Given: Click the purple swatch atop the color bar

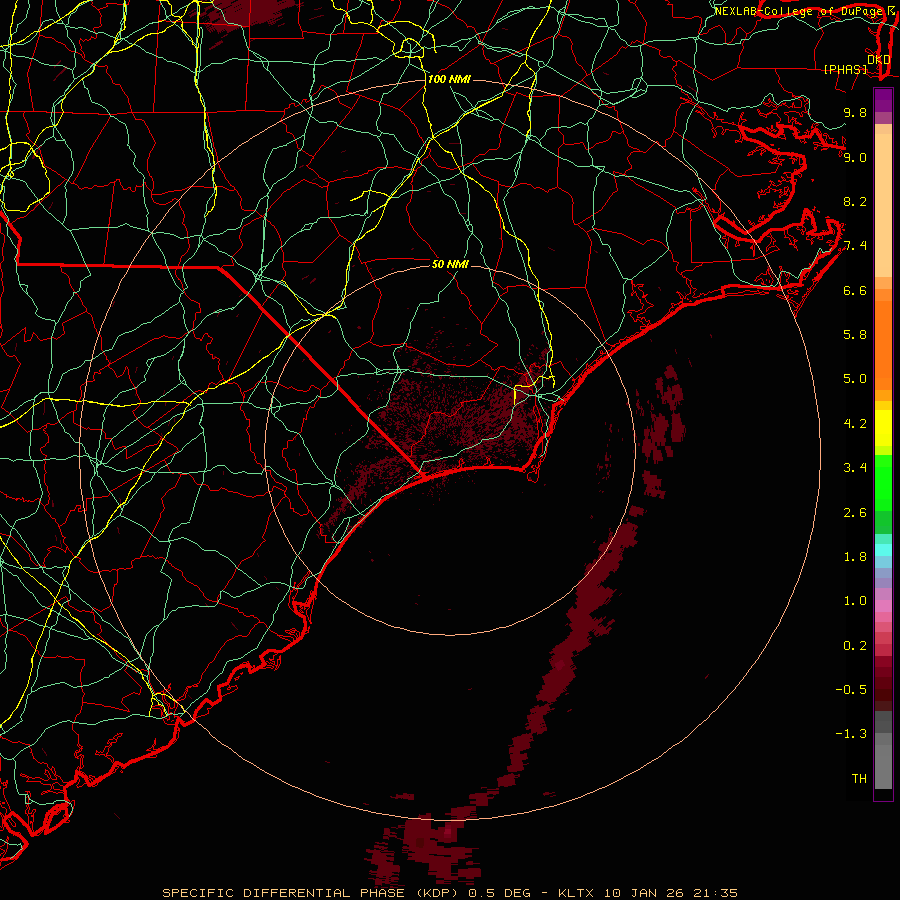Looking at the screenshot, I should pos(883,100).
